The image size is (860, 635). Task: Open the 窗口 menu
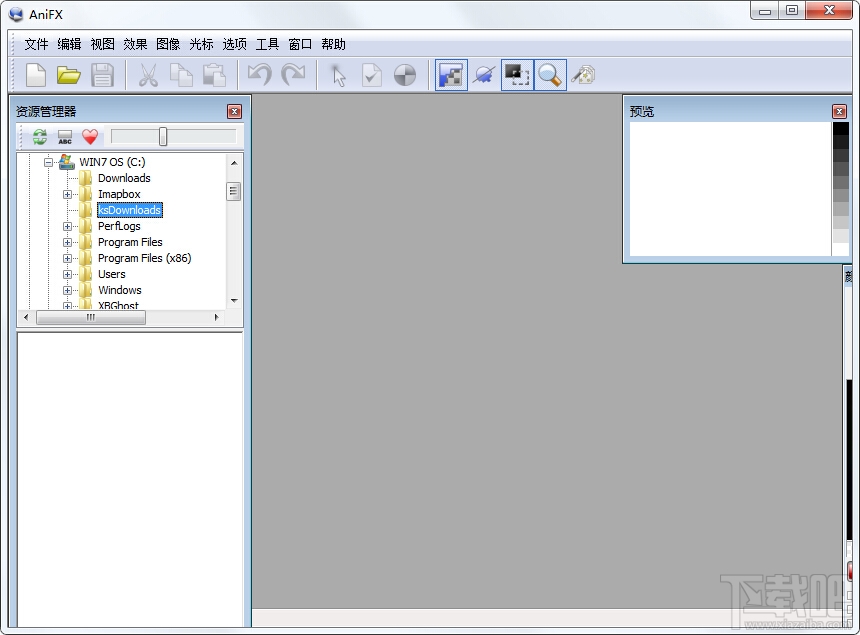click(x=301, y=44)
